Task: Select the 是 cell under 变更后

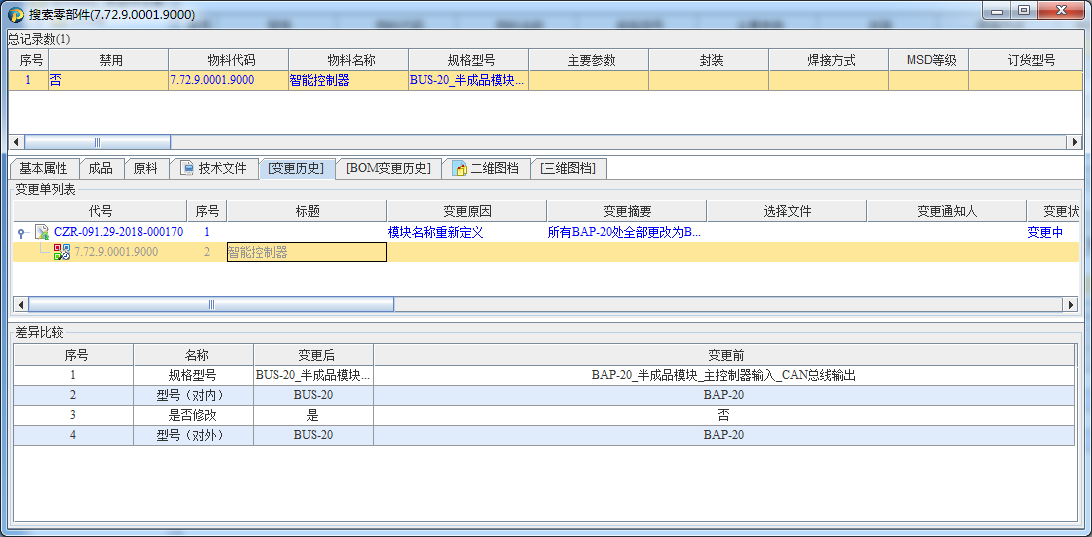Action: pos(313,416)
